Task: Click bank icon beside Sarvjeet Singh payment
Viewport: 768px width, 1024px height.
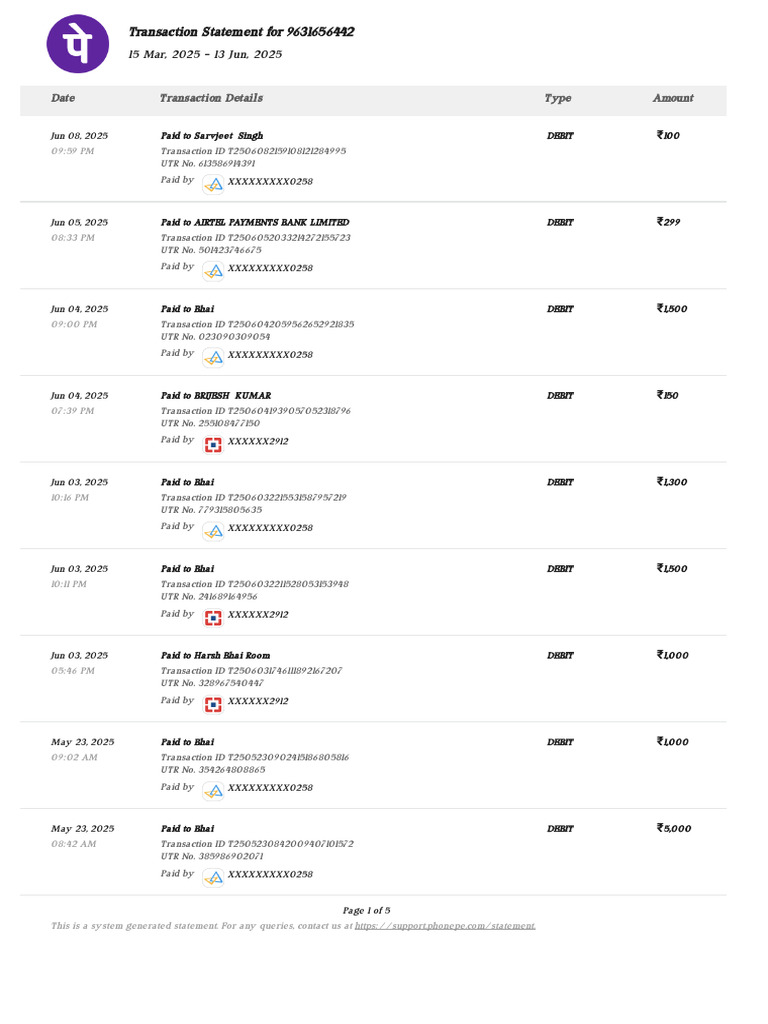Action: tap(213, 183)
